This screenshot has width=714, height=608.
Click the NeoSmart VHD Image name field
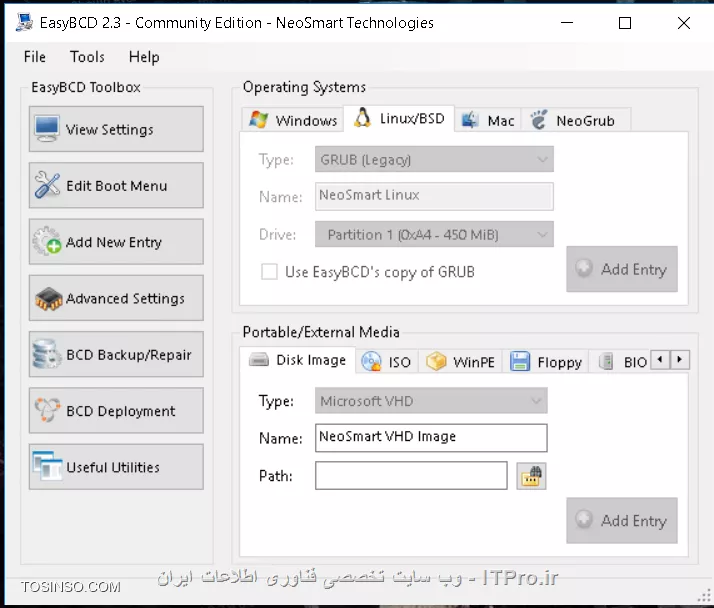[x=431, y=438]
